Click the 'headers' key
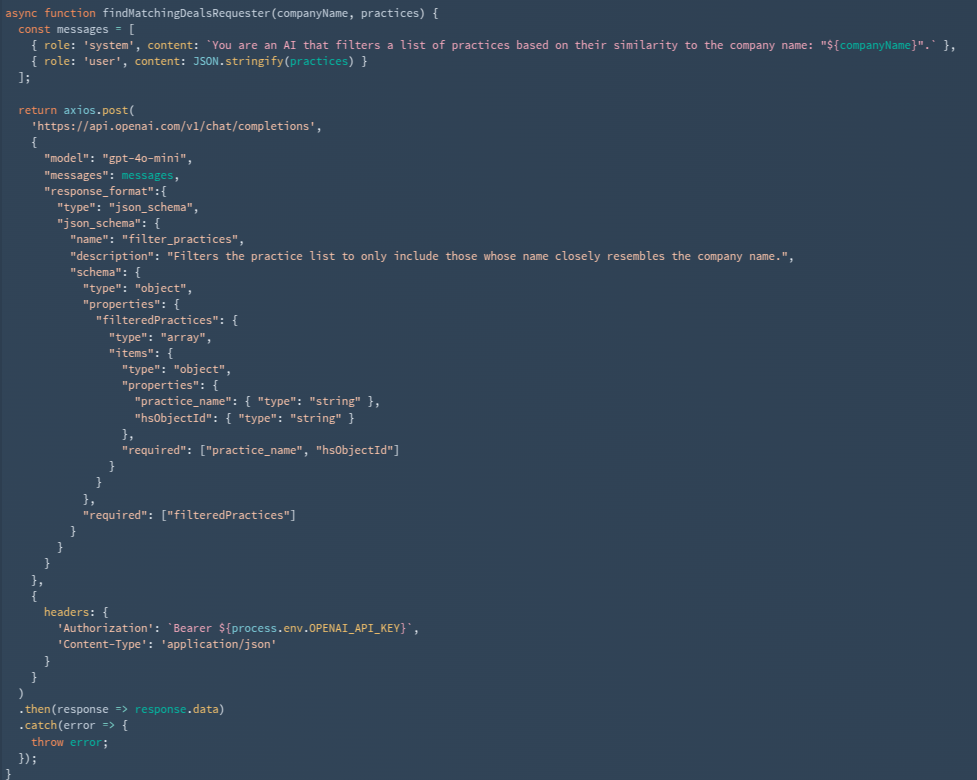 point(69,612)
